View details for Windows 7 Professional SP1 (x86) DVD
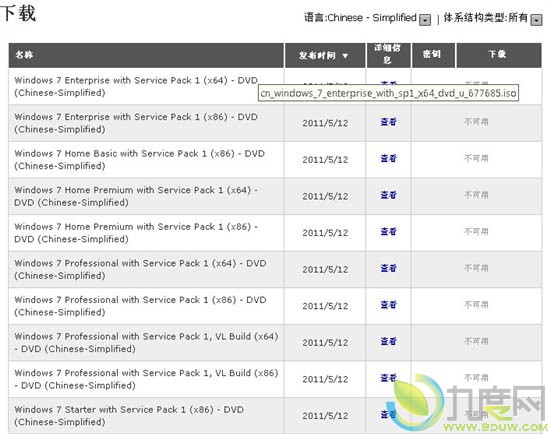This screenshot has width=550, height=434. point(388,305)
